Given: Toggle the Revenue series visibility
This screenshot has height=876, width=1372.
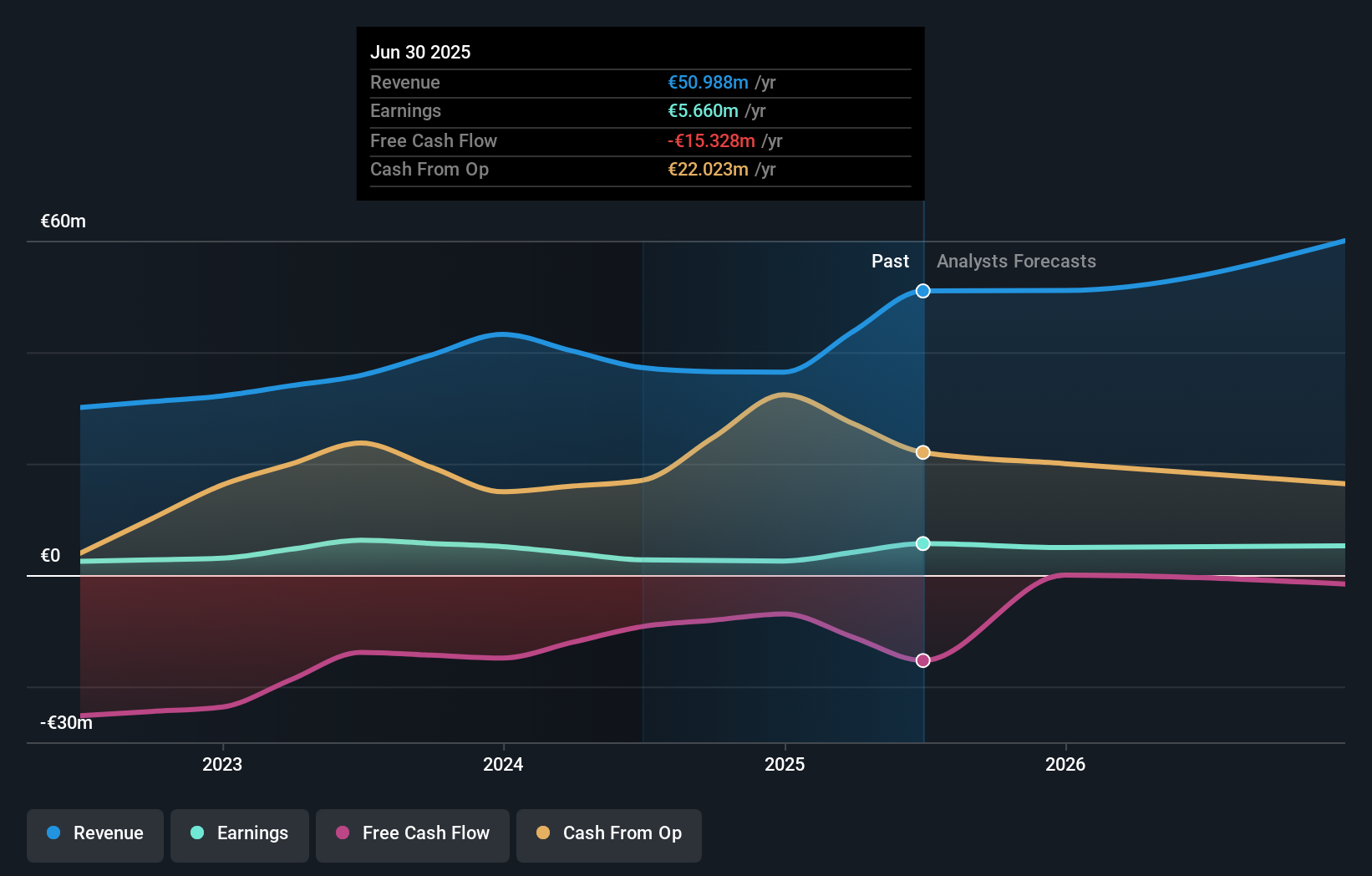Looking at the screenshot, I should click(94, 835).
